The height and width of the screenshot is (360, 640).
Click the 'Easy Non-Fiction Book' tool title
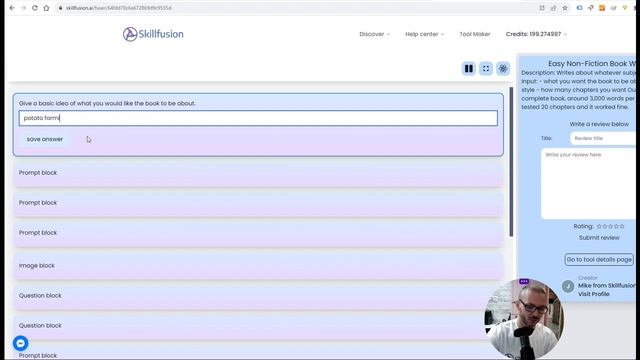[592, 64]
